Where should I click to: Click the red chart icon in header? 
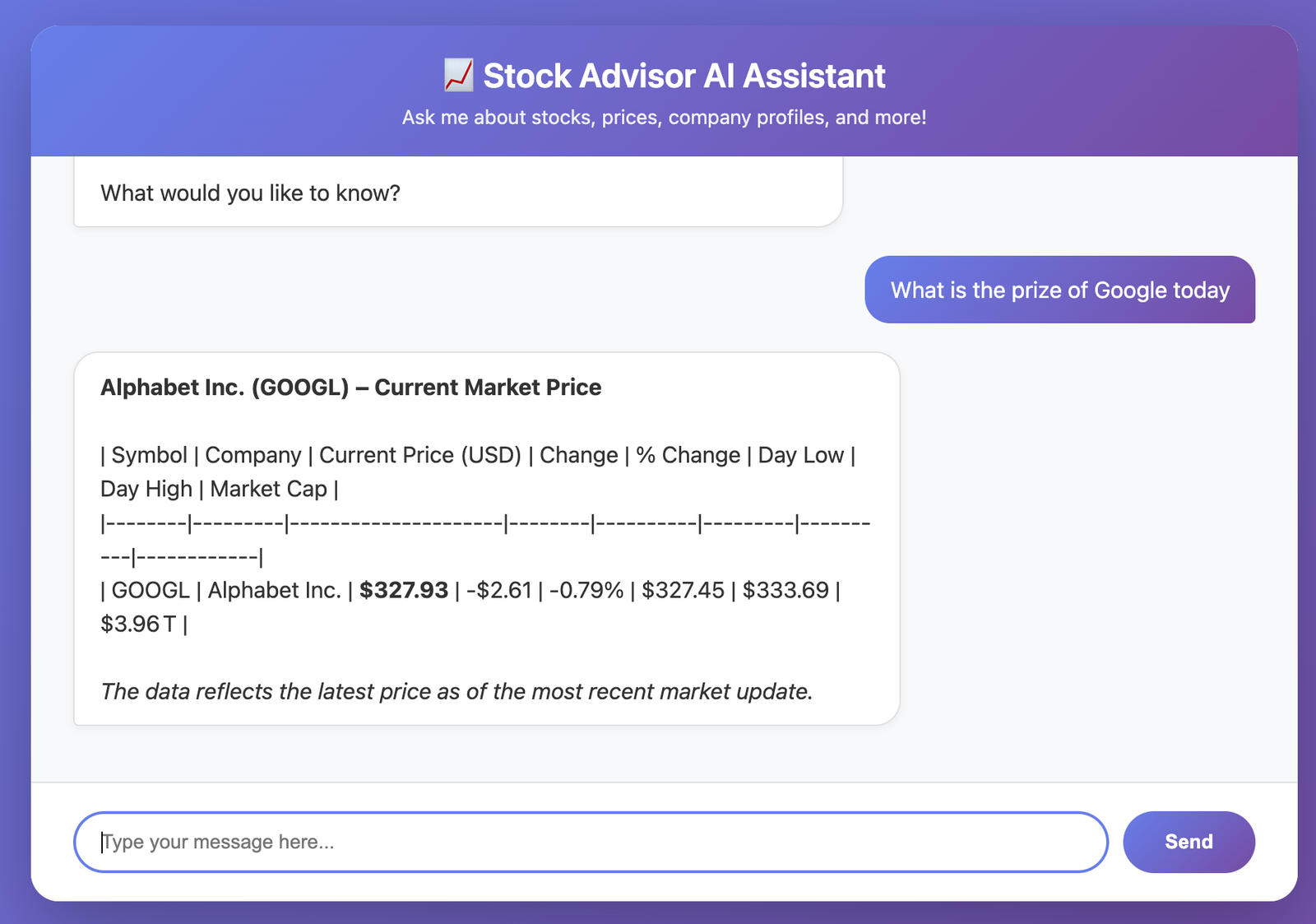(x=458, y=76)
